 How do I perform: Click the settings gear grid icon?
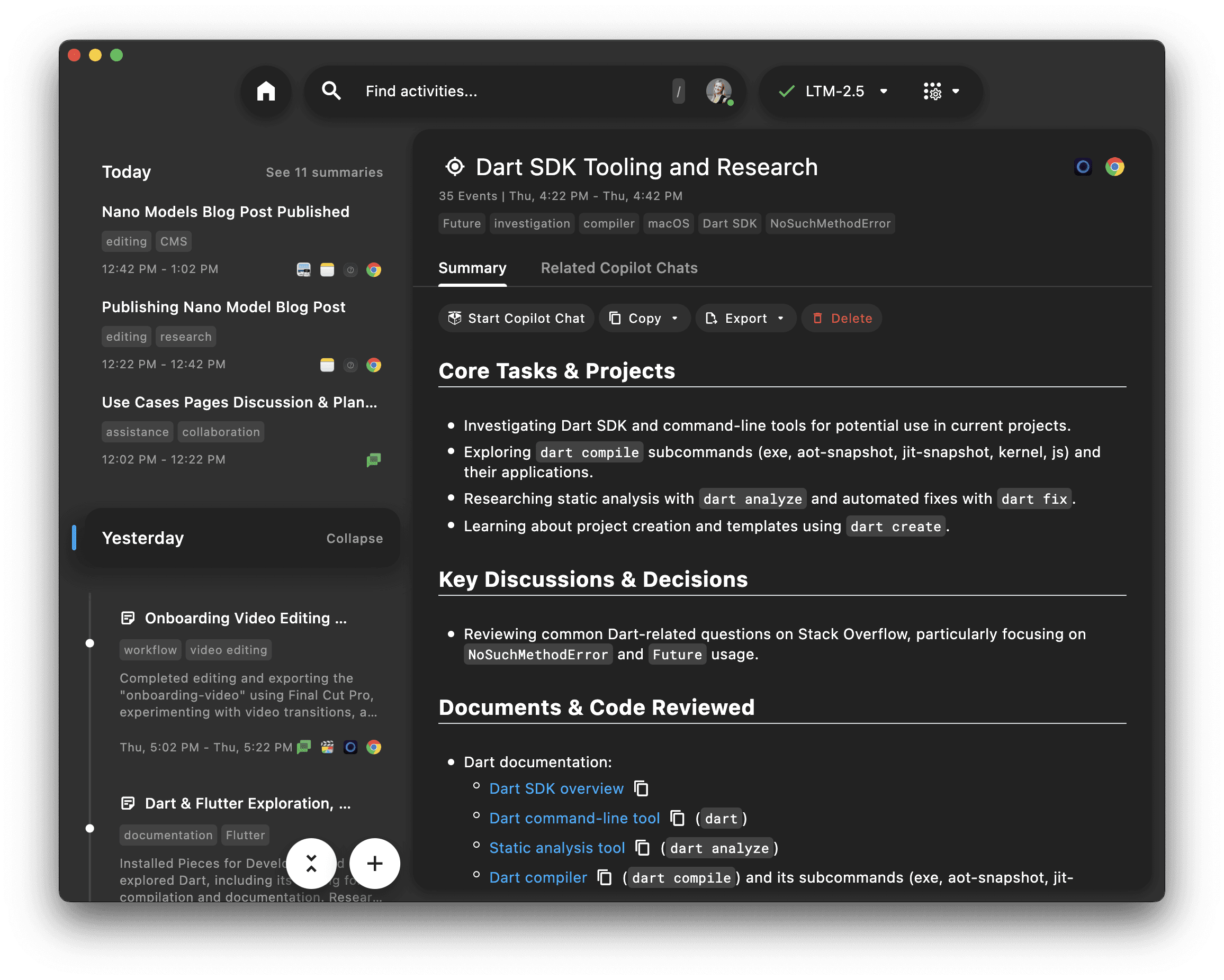coord(932,91)
